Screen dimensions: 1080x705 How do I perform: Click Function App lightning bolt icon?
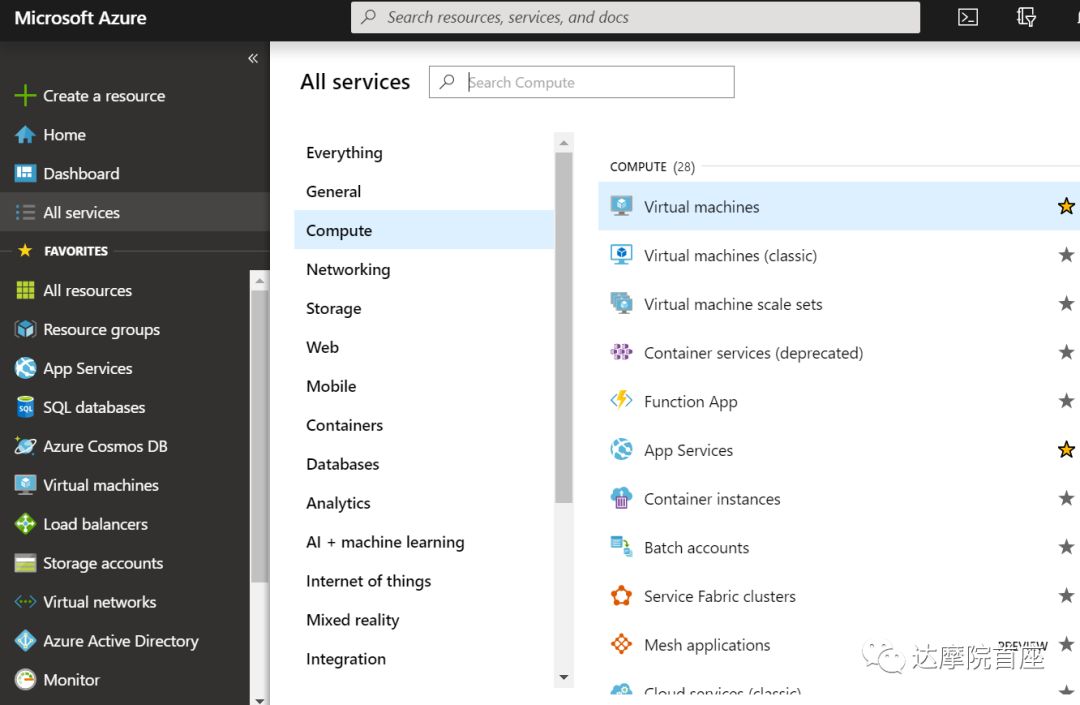pyautogui.click(x=621, y=400)
